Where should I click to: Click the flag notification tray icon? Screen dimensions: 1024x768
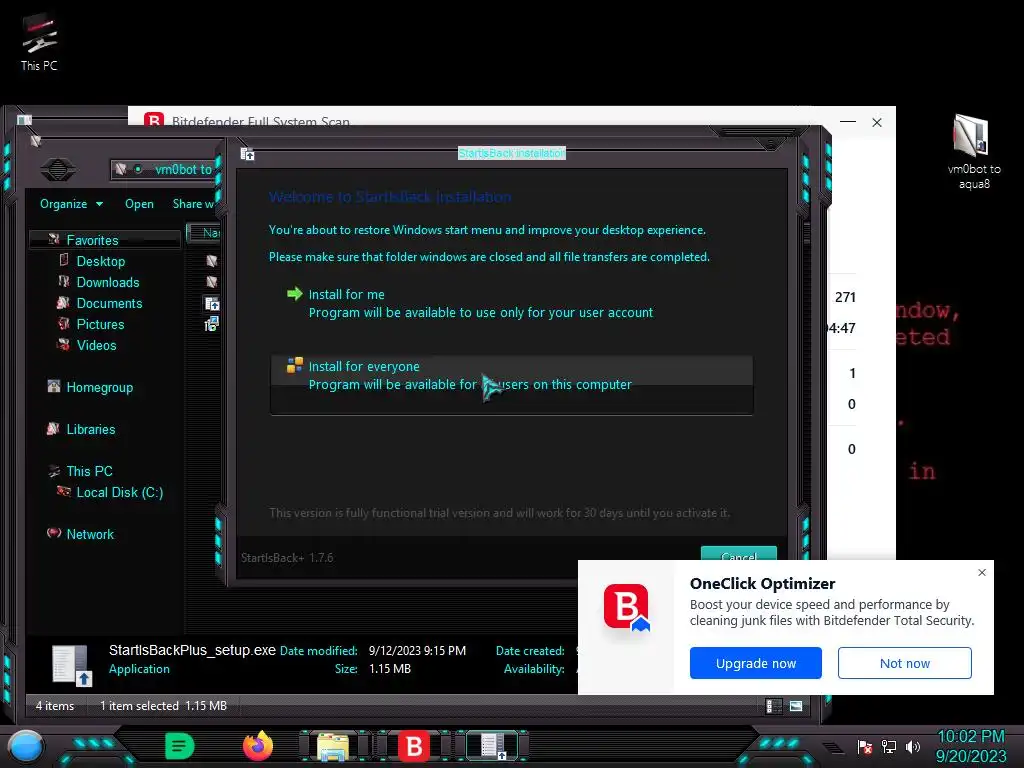pos(865,746)
